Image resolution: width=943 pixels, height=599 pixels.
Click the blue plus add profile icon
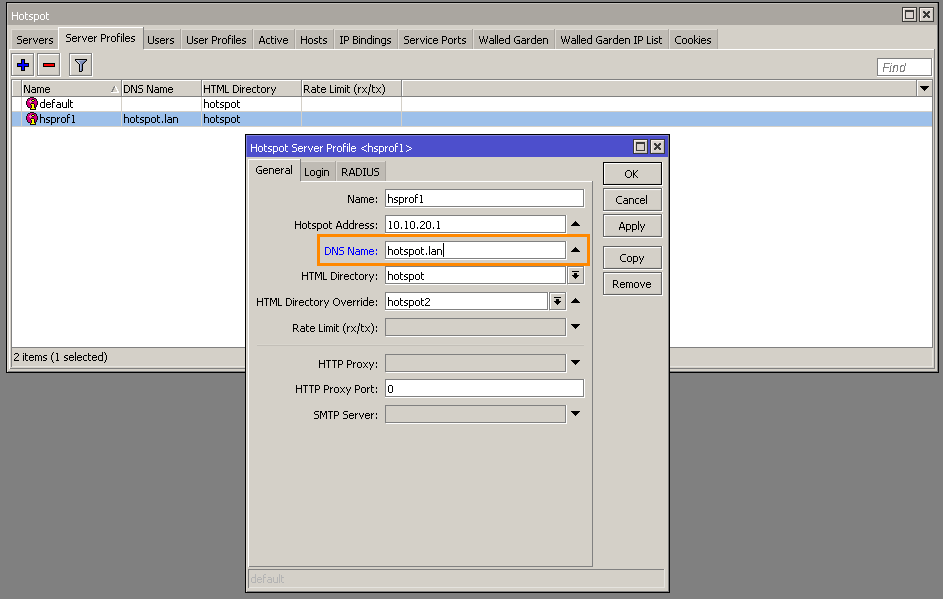pyautogui.click(x=24, y=65)
